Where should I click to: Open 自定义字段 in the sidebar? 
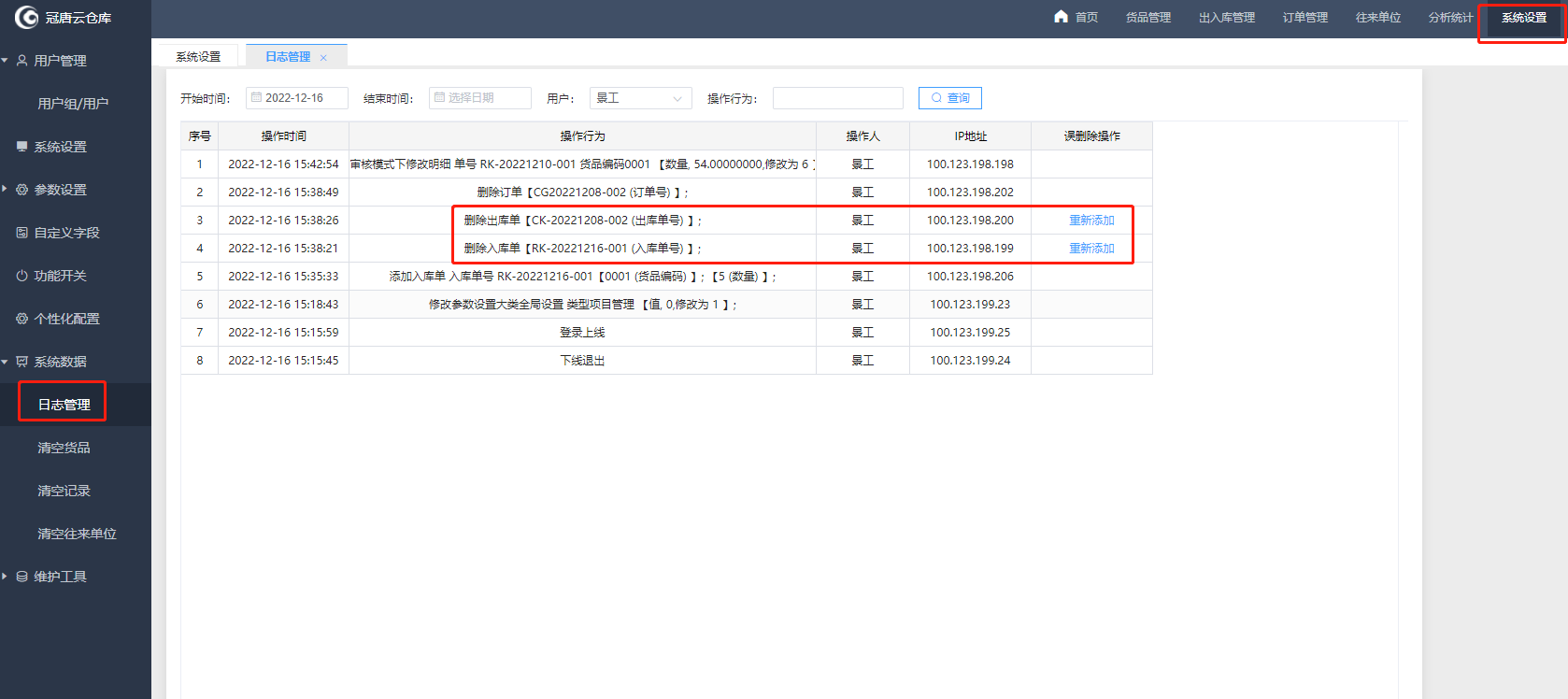click(x=66, y=232)
